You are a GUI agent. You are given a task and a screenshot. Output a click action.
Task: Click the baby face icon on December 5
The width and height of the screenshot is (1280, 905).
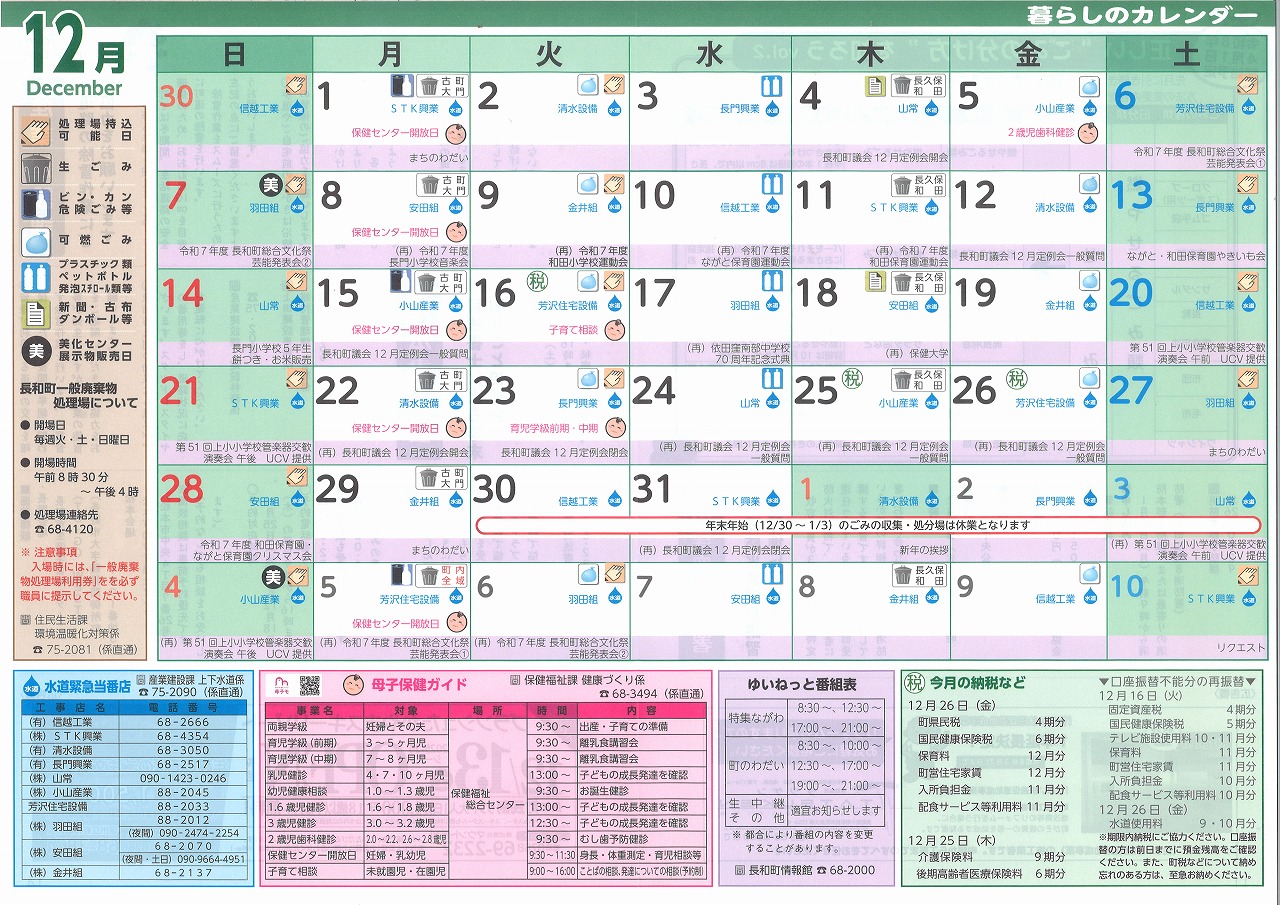point(1089,133)
